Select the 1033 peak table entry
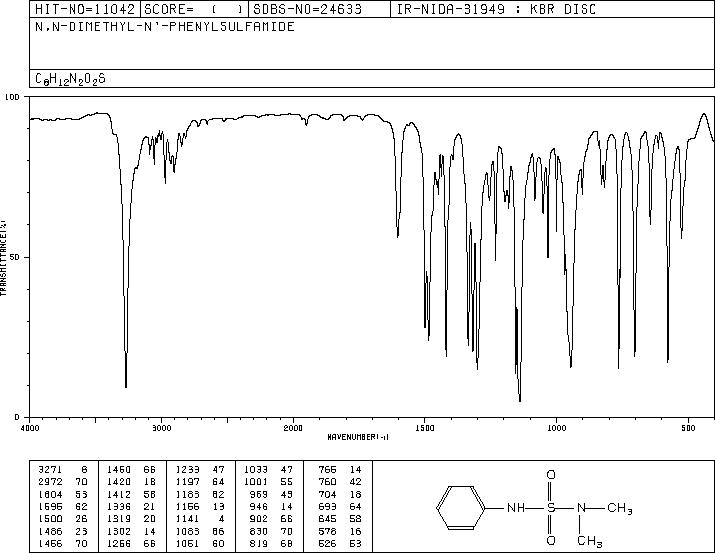This screenshot has width=715, height=553. (269, 470)
